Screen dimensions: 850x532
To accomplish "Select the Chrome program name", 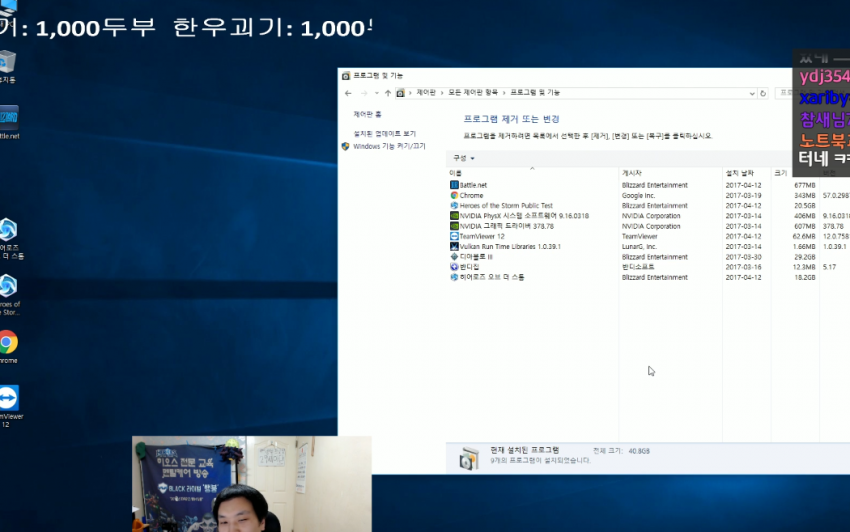I will point(471,195).
